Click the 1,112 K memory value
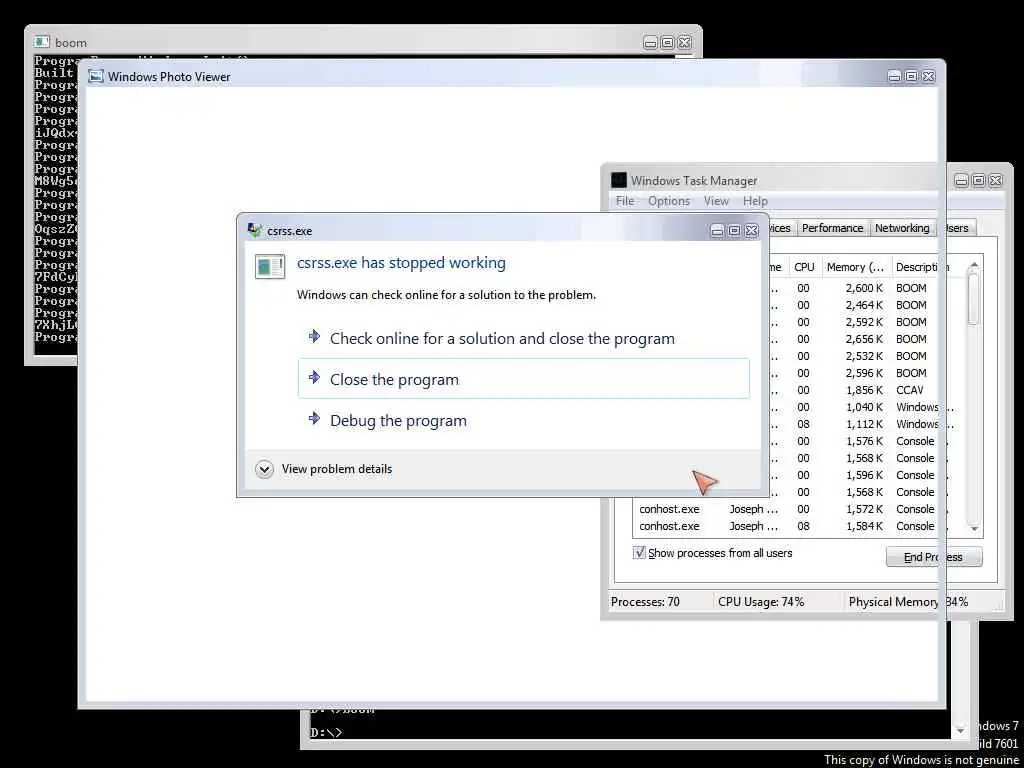The image size is (1024, 768). (x=865, y=424)
